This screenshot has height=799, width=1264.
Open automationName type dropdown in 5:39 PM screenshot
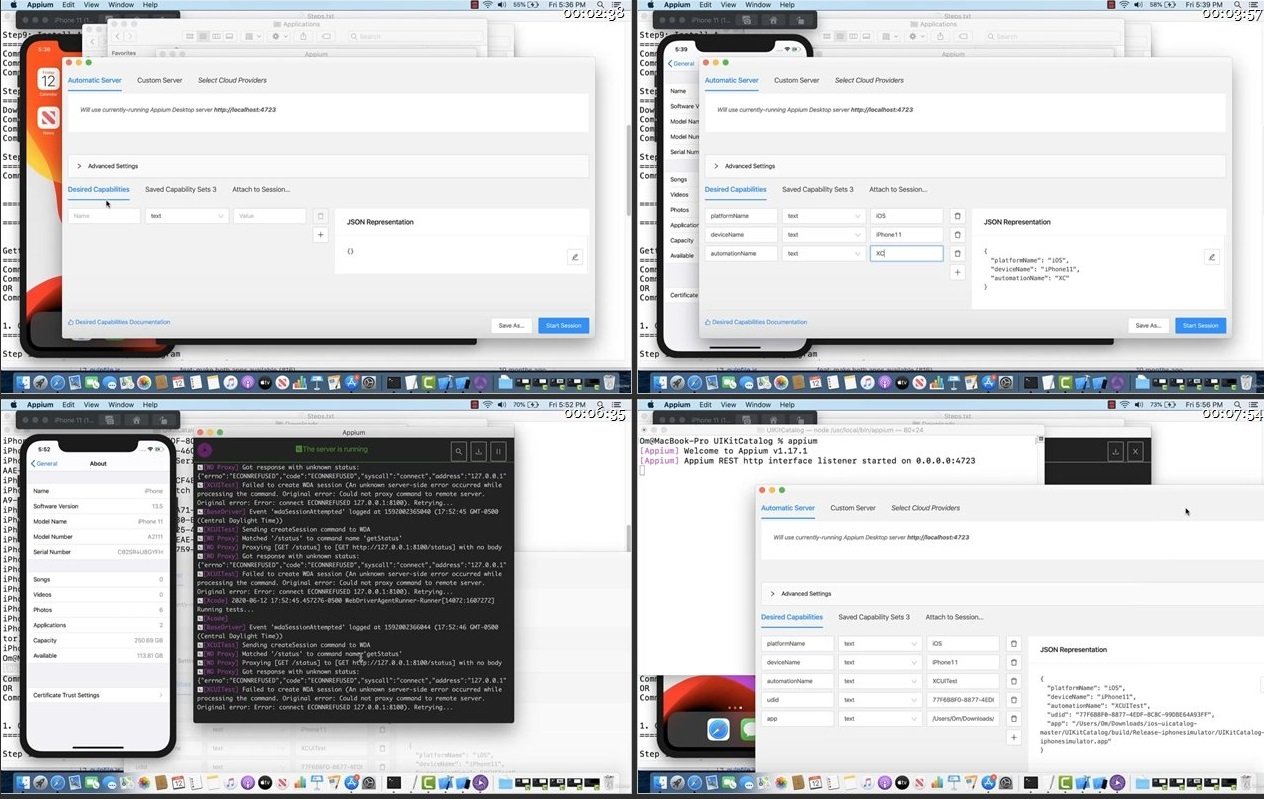pyautogui.click(x=824, y=254)
